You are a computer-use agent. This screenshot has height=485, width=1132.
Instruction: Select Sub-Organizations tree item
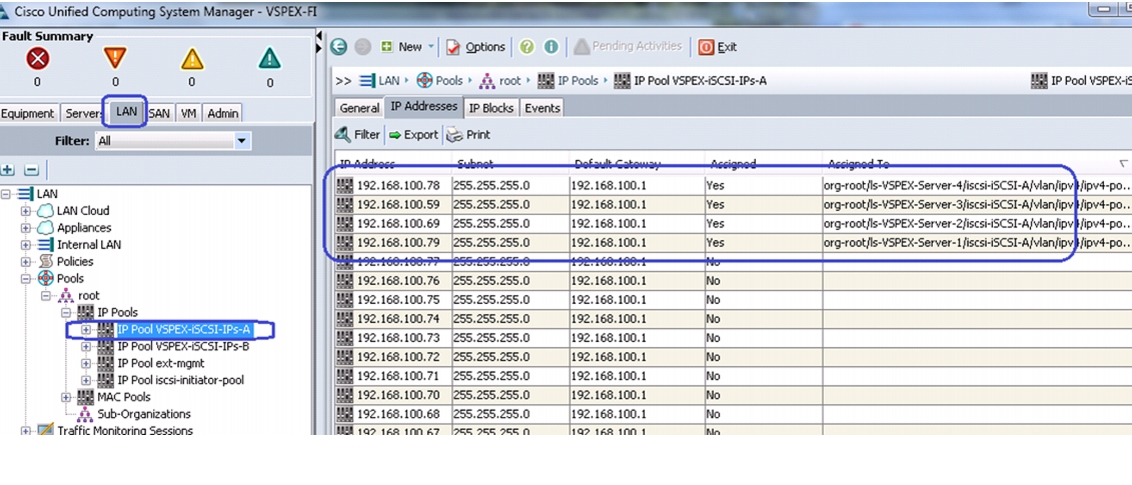(x=144, y=414)
